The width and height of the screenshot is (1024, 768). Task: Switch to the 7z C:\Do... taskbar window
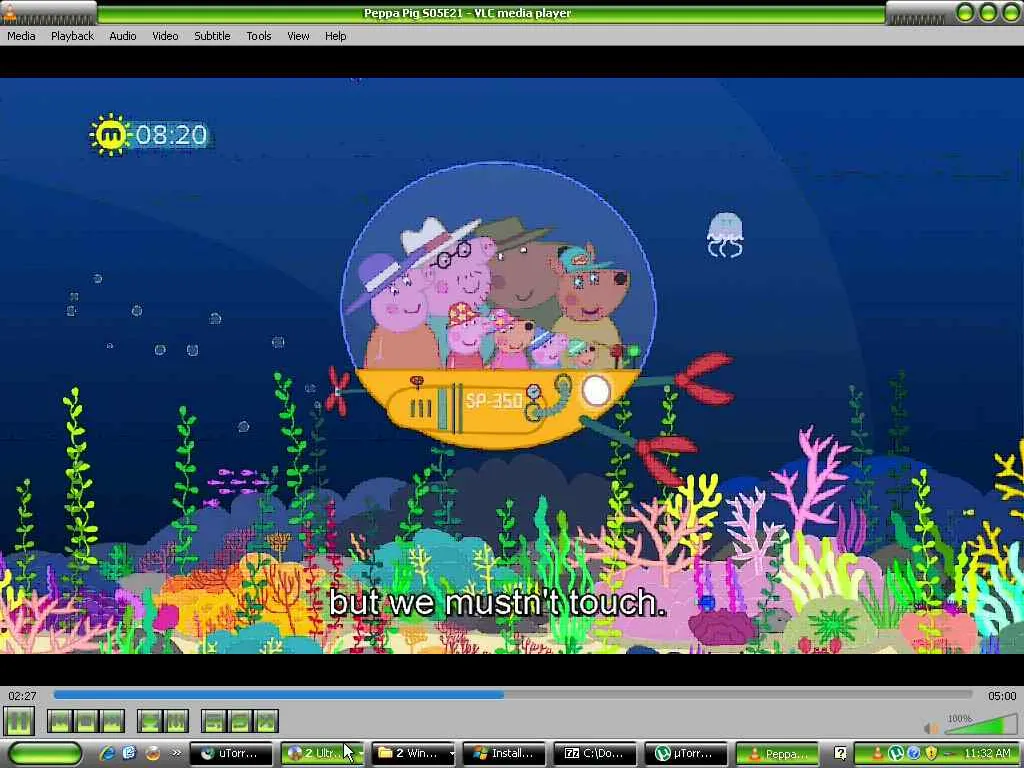[595, 753]
